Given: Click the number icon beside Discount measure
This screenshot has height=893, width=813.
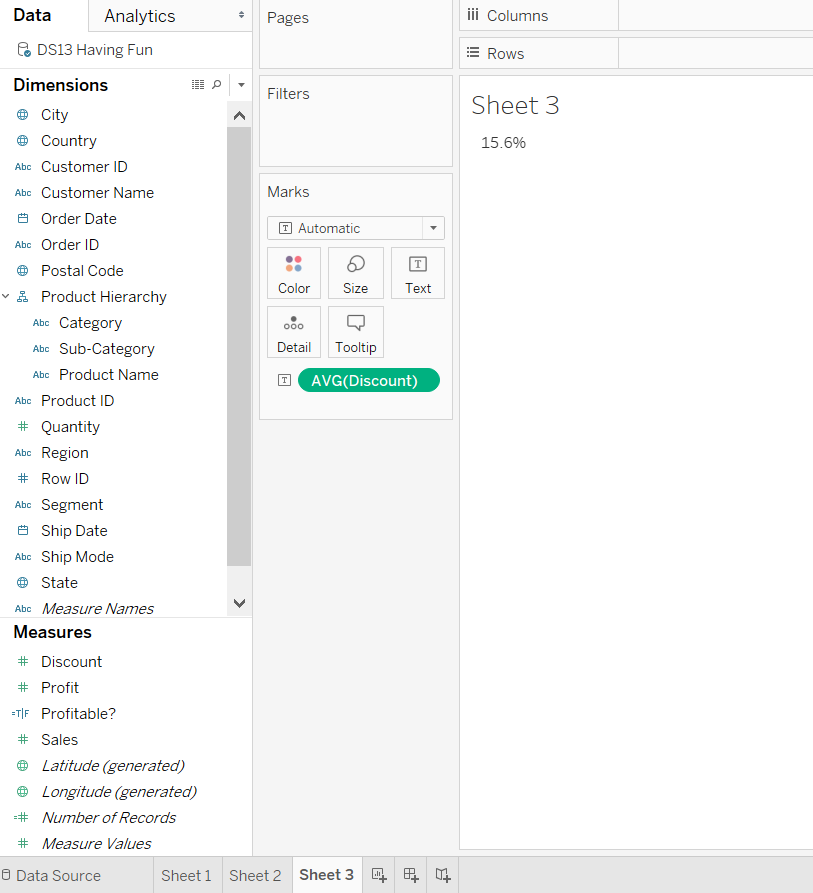Looking at the screenshot, I should 23,661.
